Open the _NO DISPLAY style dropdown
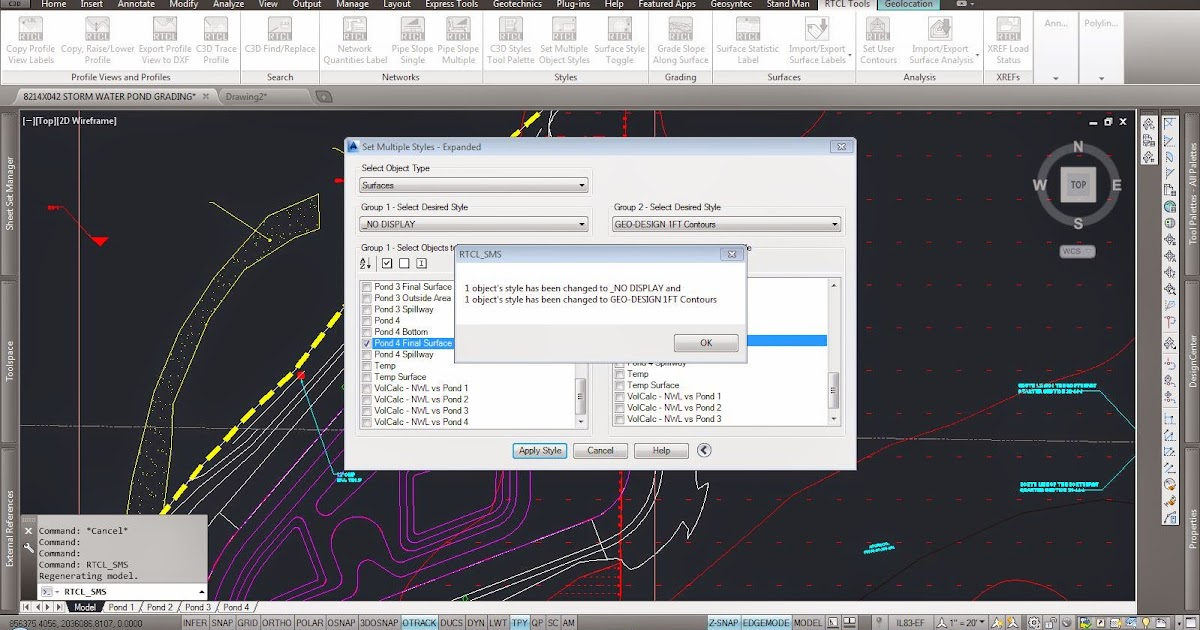Screen dimensions: 1200x630 point(583,223)
